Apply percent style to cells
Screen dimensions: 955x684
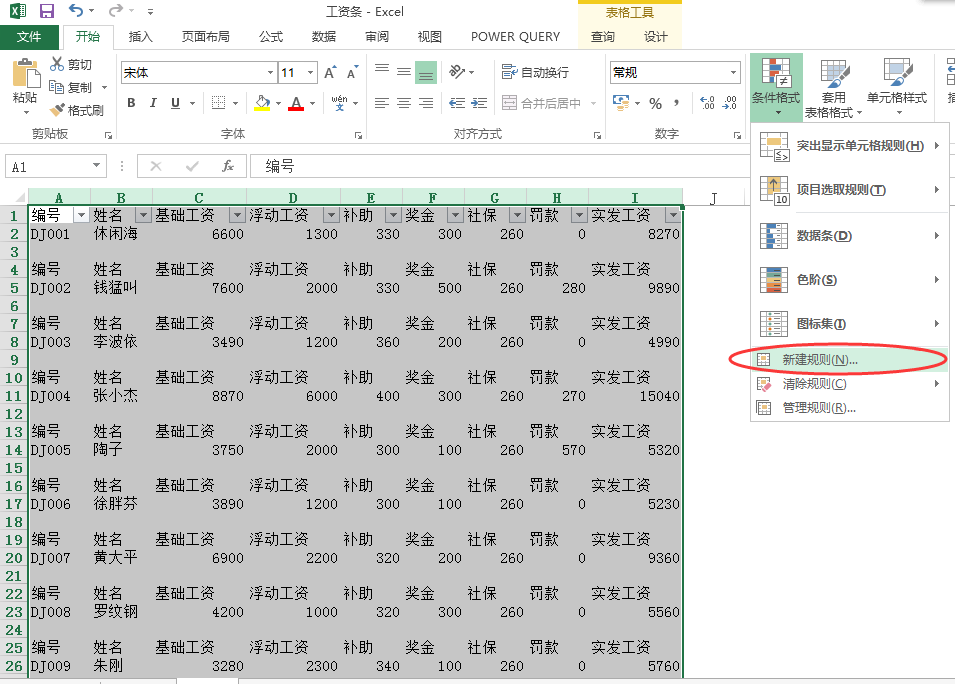click(x=655, y=104)
